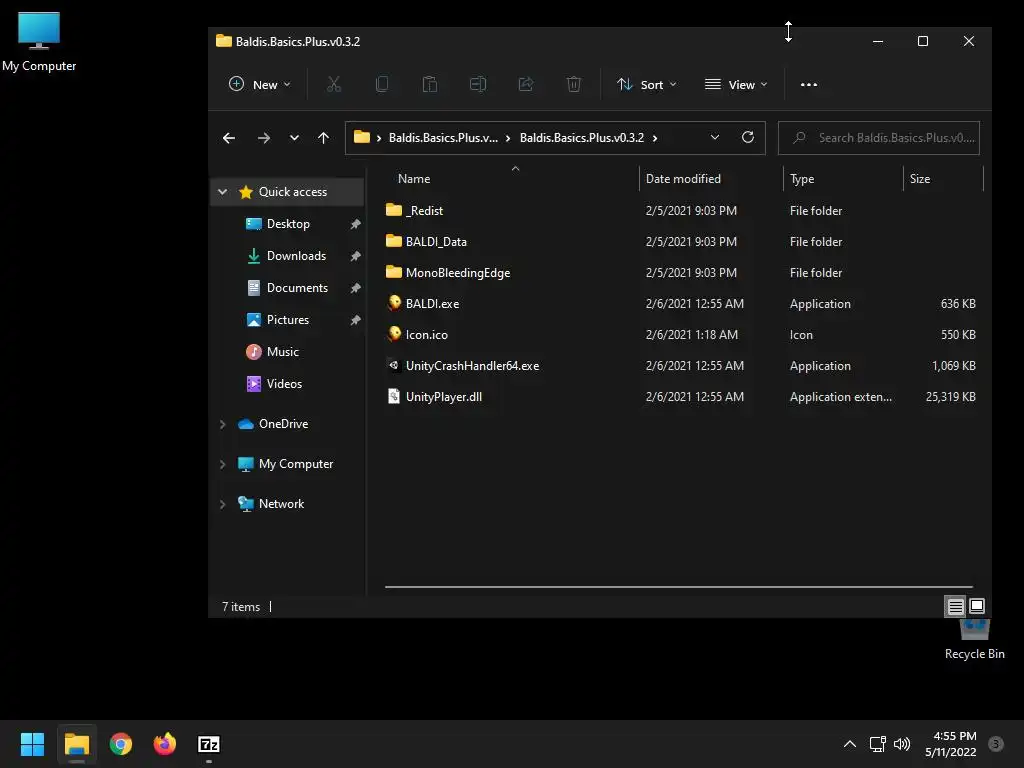The height and width of the screenshot is (768, 1024).
Task: Click the Copy icon in toolbar
Action: point(382,84)
